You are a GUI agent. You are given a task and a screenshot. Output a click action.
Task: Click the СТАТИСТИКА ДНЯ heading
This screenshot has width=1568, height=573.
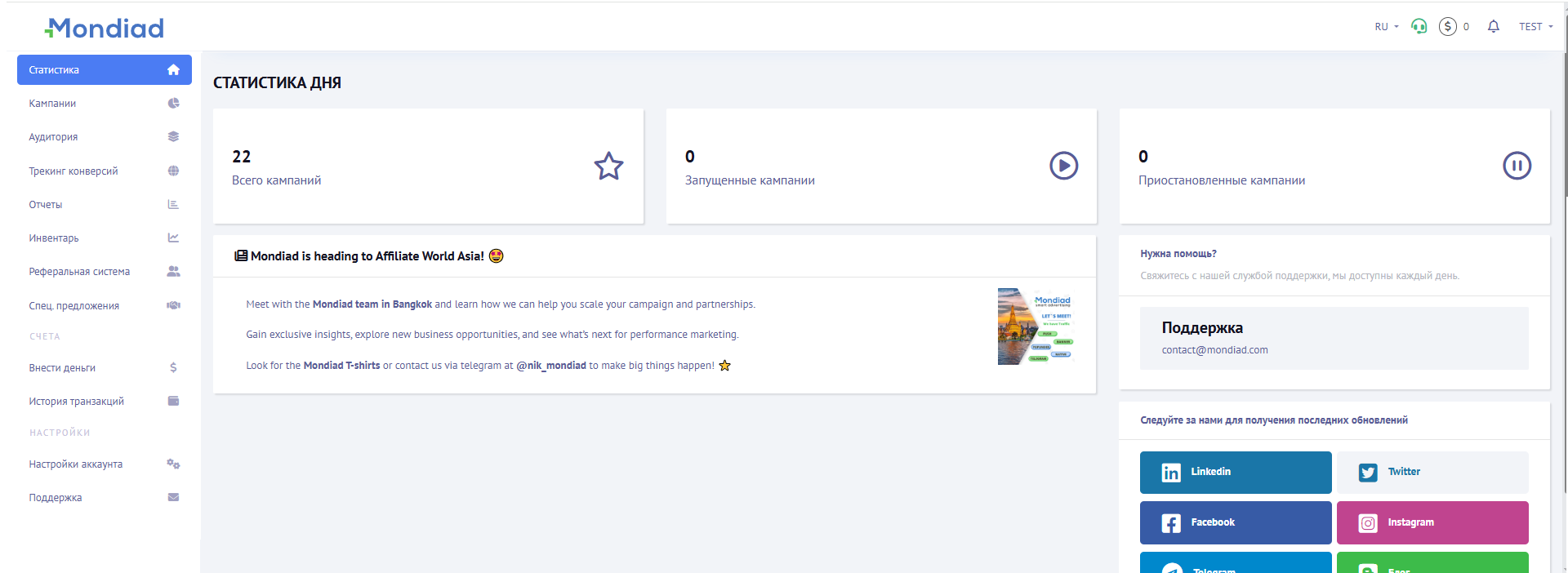pos(278,82)
